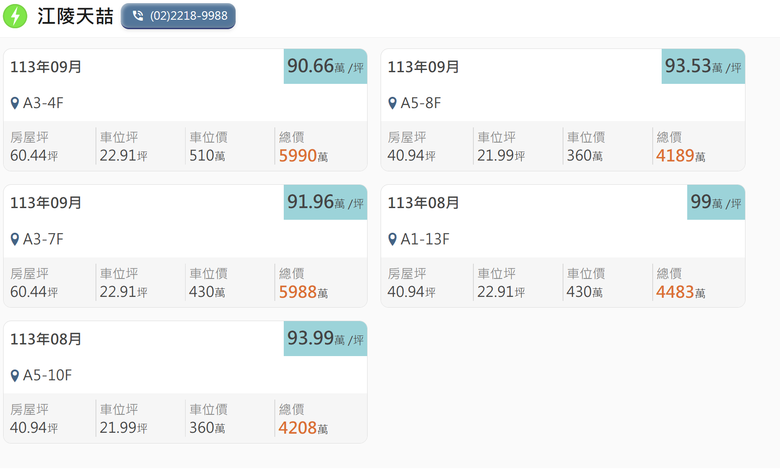Select the 90.66萬/坪 price badge
The image size is (780, 470).
325,66
